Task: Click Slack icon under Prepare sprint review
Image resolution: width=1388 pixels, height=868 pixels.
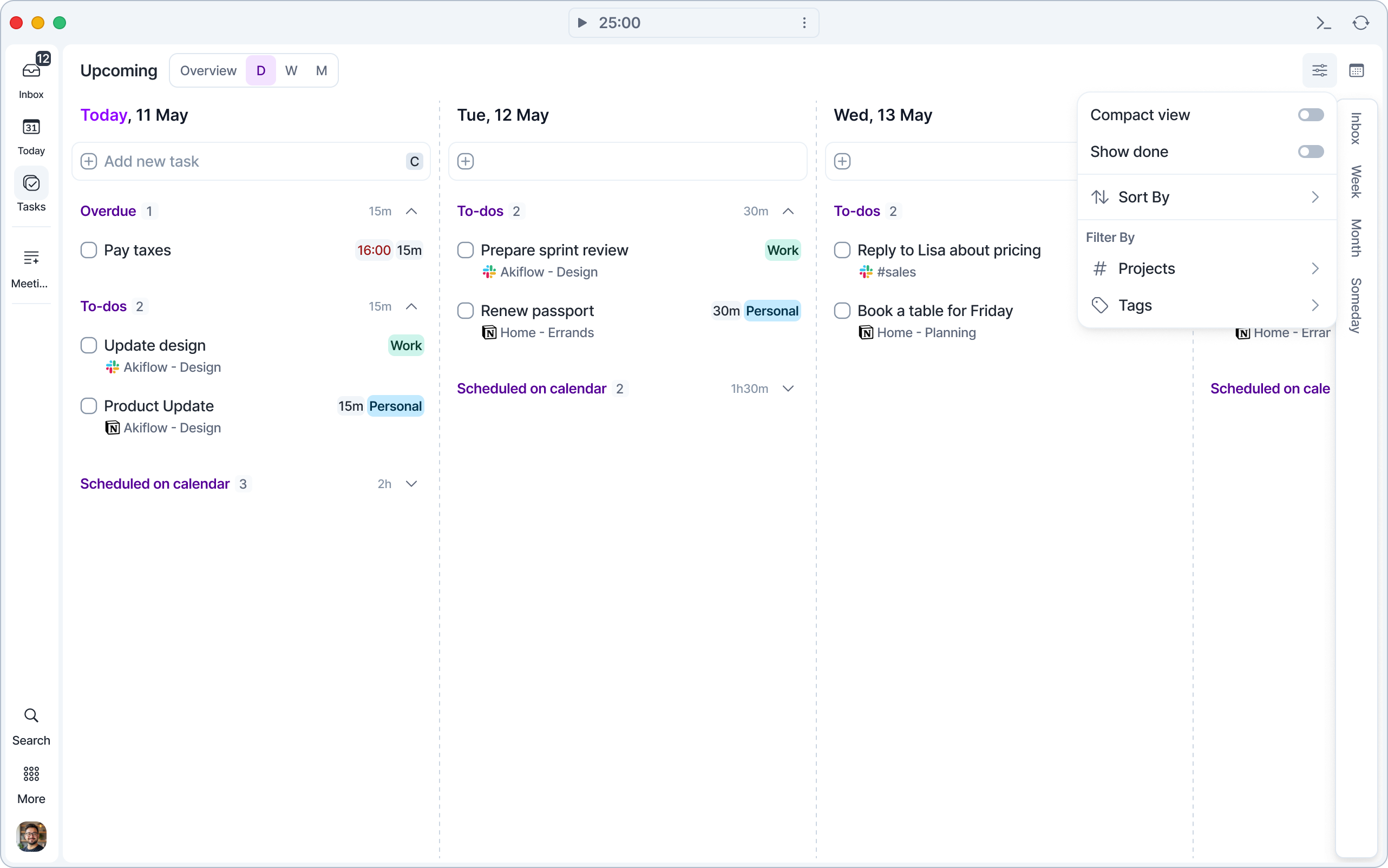Action: click(x=489, y=272)
